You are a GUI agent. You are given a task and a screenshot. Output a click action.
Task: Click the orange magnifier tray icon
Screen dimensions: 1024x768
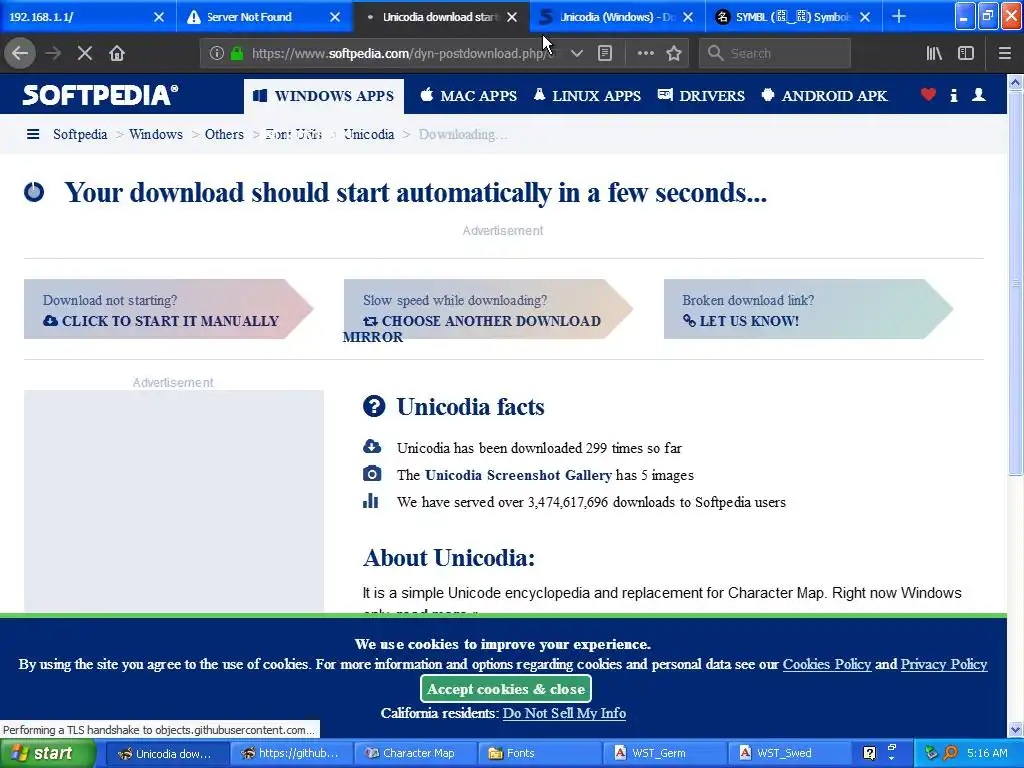(950, 753)
